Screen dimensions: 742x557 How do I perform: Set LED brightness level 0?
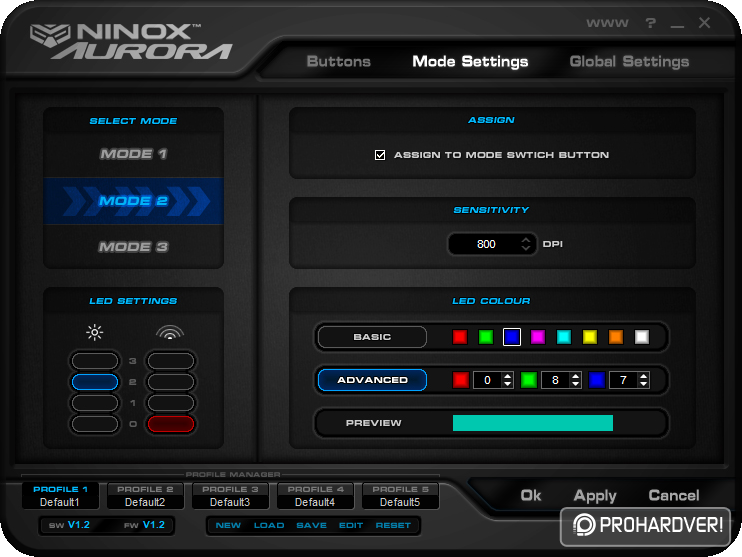pyautogui.click(x=95, y=424)
